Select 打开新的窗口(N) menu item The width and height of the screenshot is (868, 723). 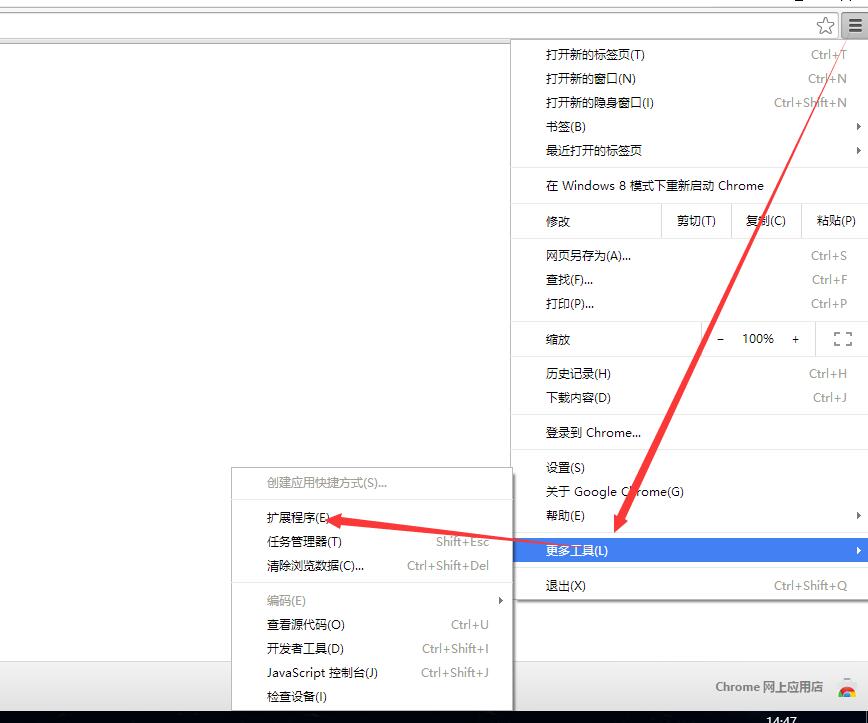689,79
